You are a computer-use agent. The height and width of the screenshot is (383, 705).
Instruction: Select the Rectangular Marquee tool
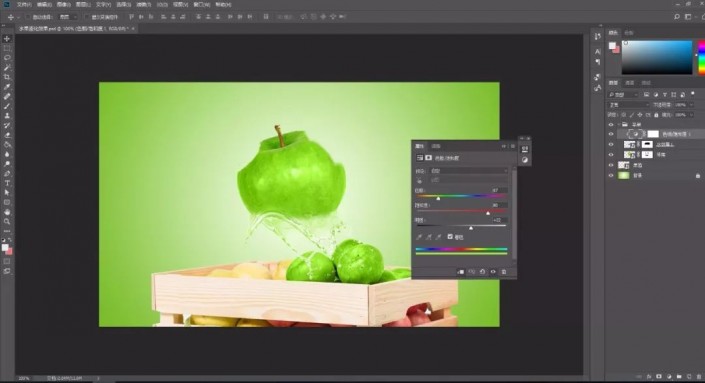[7, 48]
